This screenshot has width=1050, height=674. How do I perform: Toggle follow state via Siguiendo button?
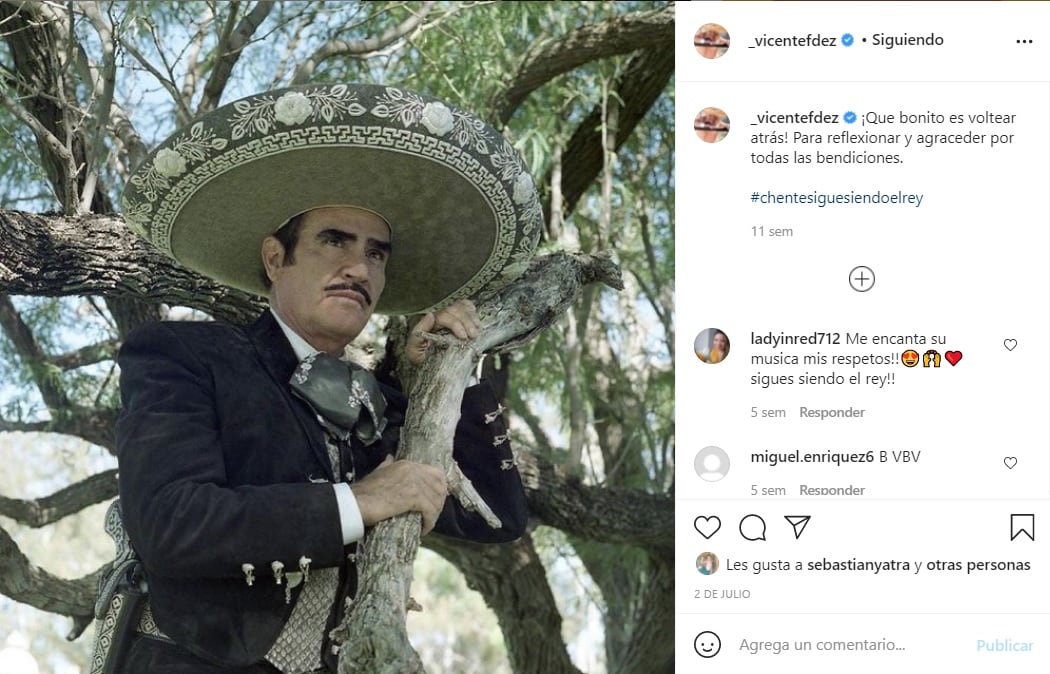(906, 40)
